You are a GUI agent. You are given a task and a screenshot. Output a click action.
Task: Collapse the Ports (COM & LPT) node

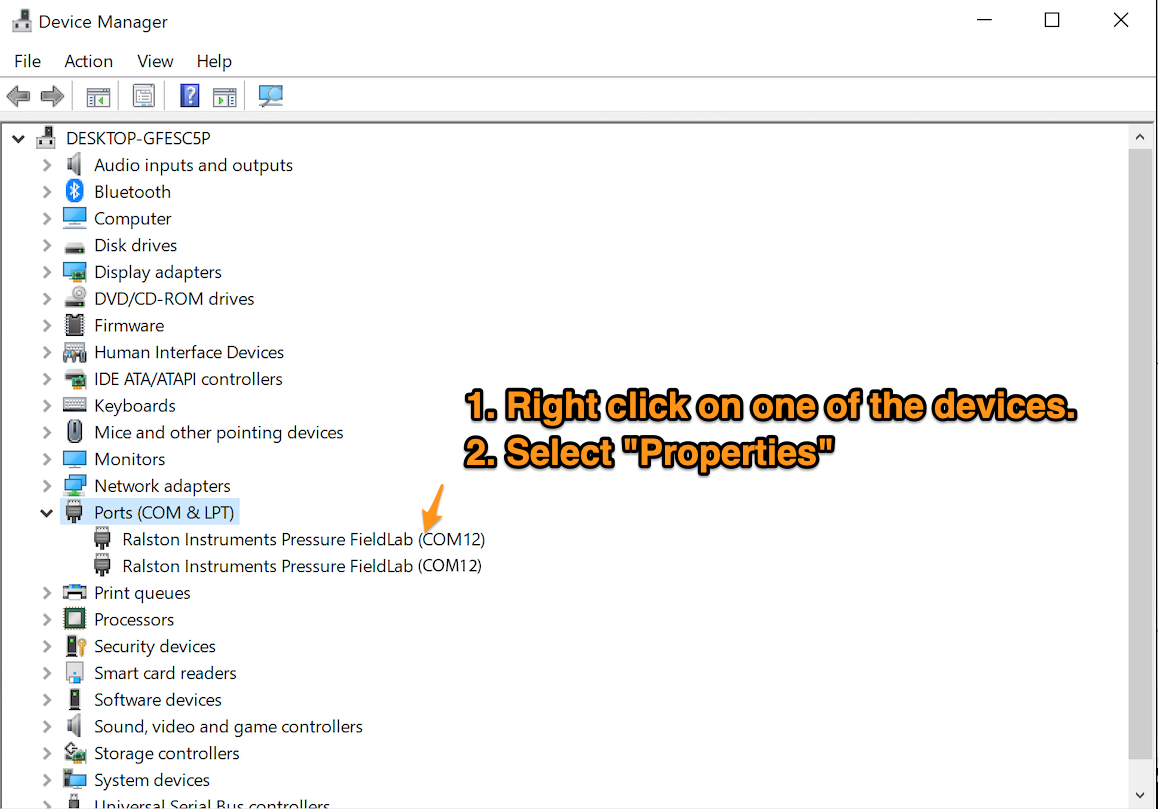(47, 513)
